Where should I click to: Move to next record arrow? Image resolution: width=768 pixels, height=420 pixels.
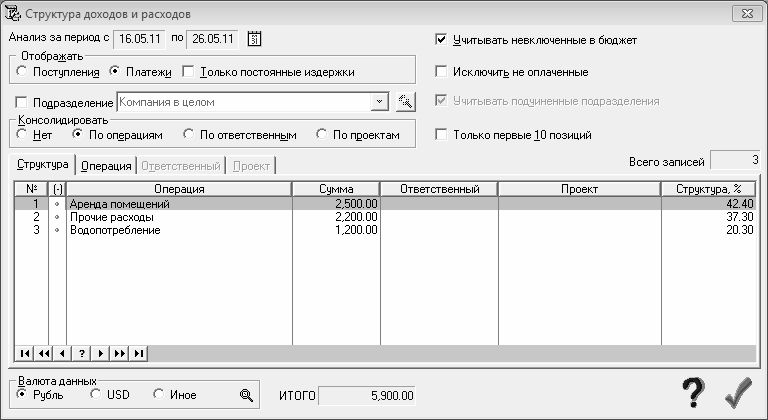[x=101, y=353]
